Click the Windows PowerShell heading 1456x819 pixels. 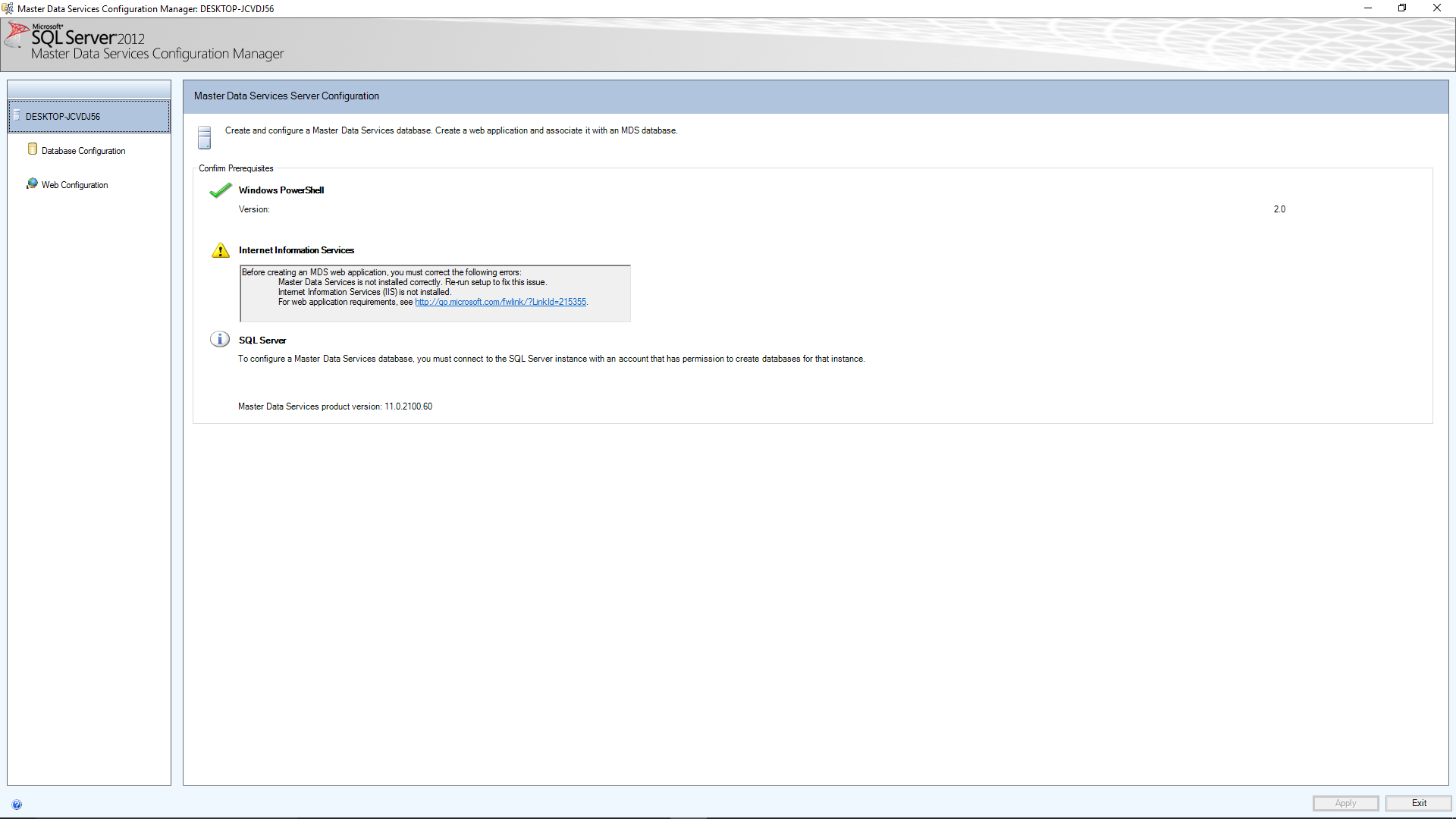[281, 190]
